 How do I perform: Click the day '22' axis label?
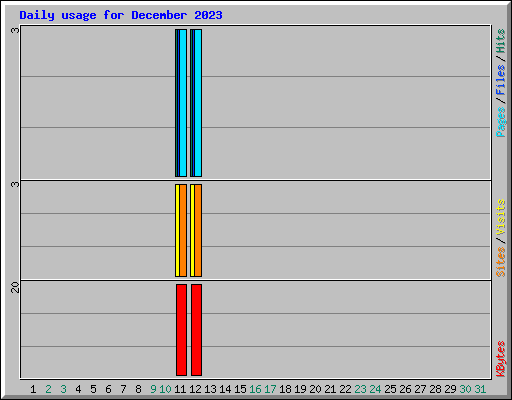(x=345, y=389)
